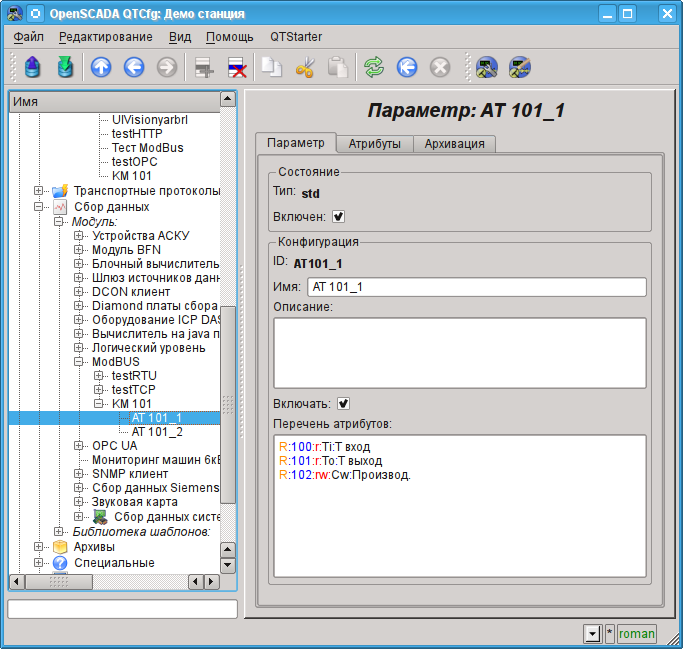Uncheck the 'Включен' checkbox
This screenshot has width=683, height=649.
339,216
